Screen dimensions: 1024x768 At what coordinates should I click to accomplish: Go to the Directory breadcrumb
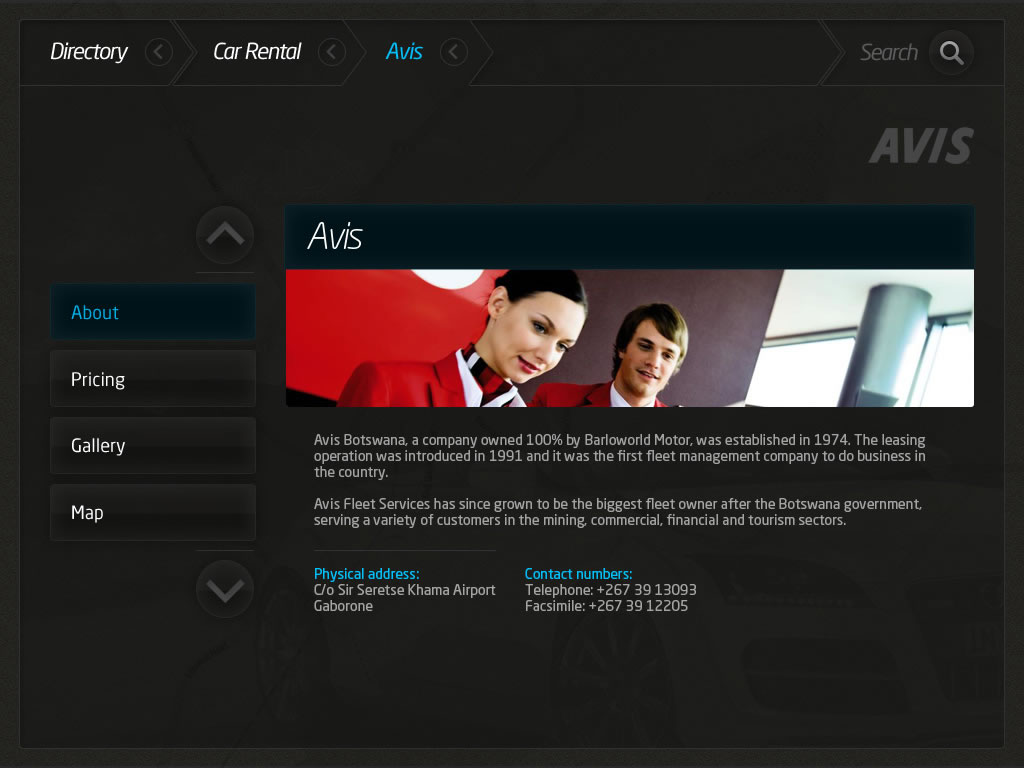coord(89,52)
